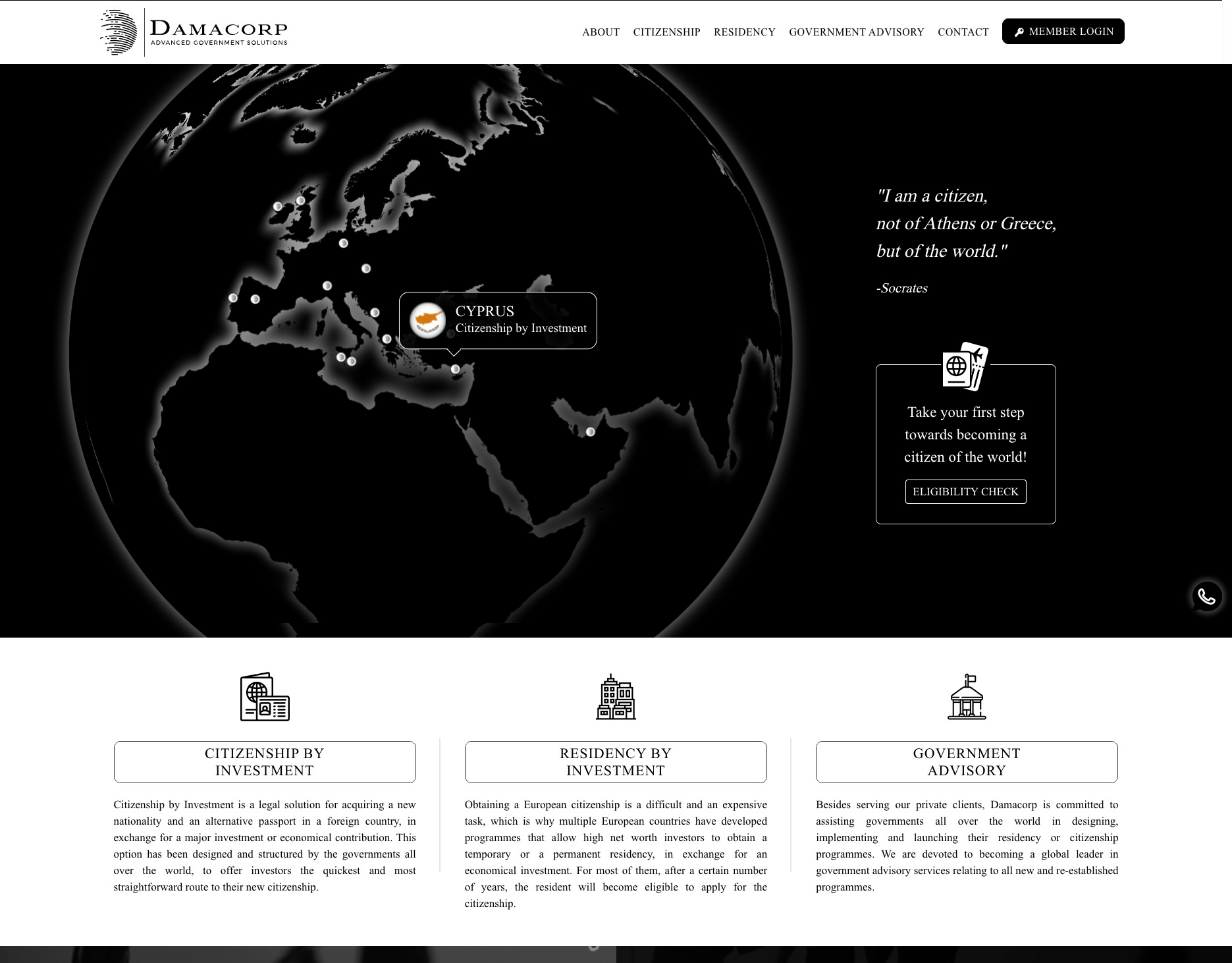Viewport: 1232px width, 963px height.
Task: Open the Residency by Investment heading box
Action: pos(616,762)
